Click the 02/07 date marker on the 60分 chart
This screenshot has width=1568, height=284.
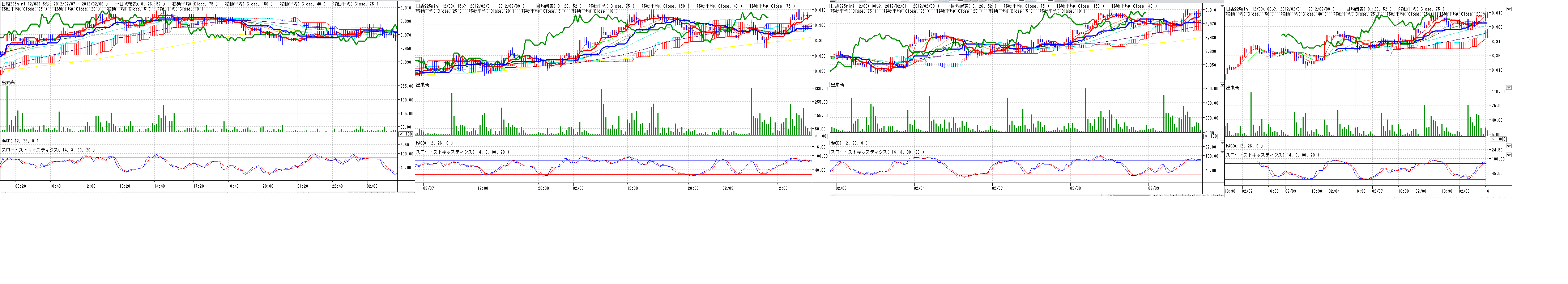(x=1377, y=191)
